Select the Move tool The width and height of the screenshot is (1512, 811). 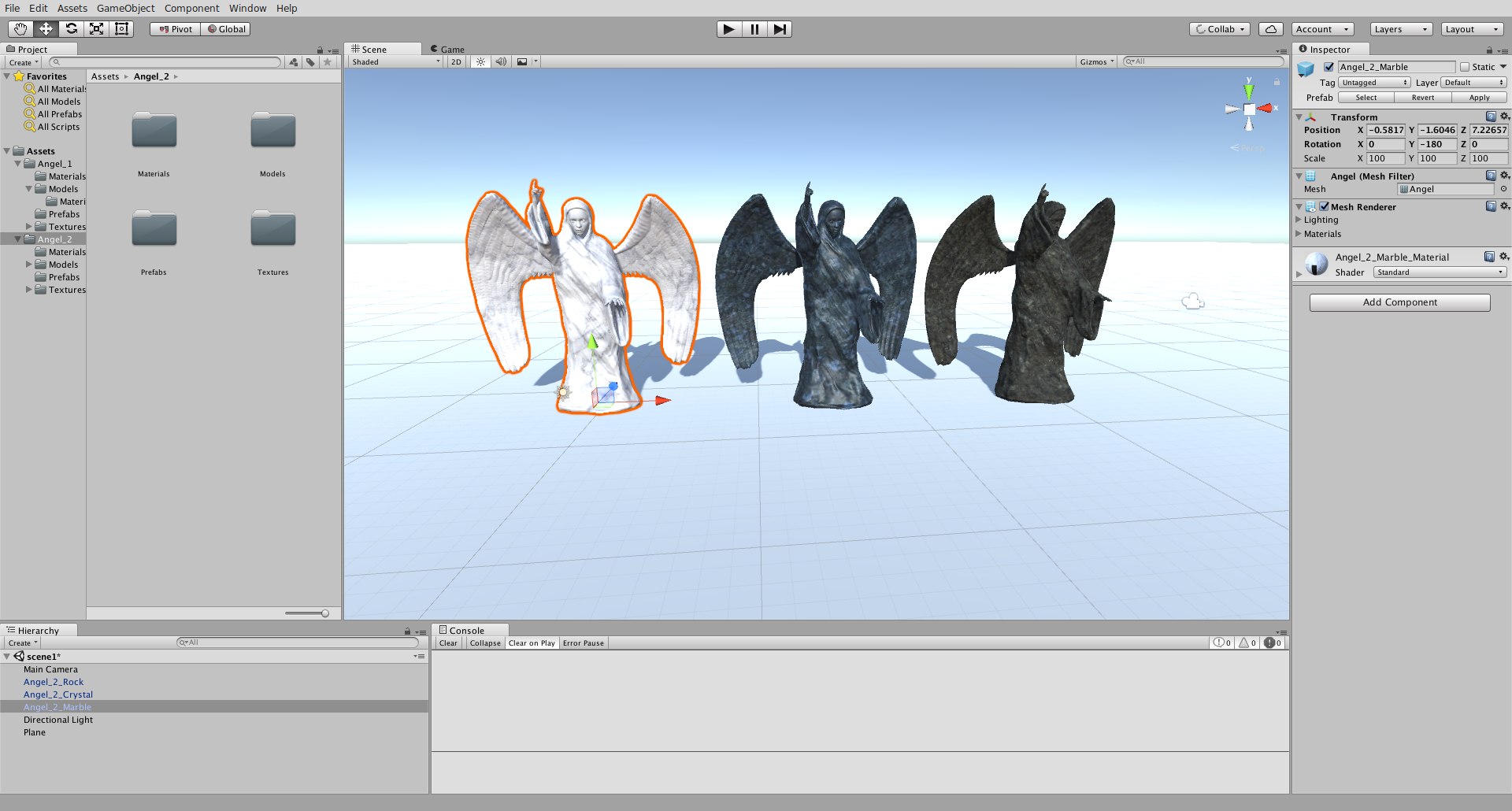pyautogui.click(x=46, y=29)
